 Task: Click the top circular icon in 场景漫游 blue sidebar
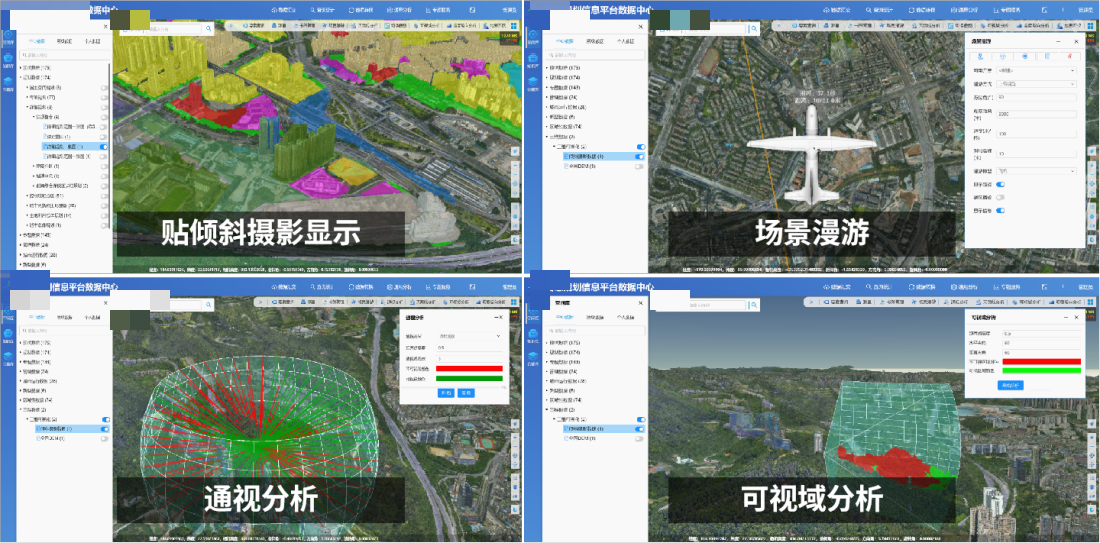tap(532, 36)
